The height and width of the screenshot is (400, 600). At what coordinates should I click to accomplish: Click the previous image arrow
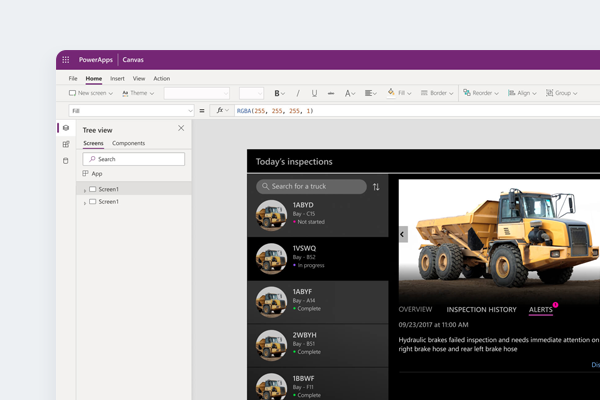coord(403,234)
